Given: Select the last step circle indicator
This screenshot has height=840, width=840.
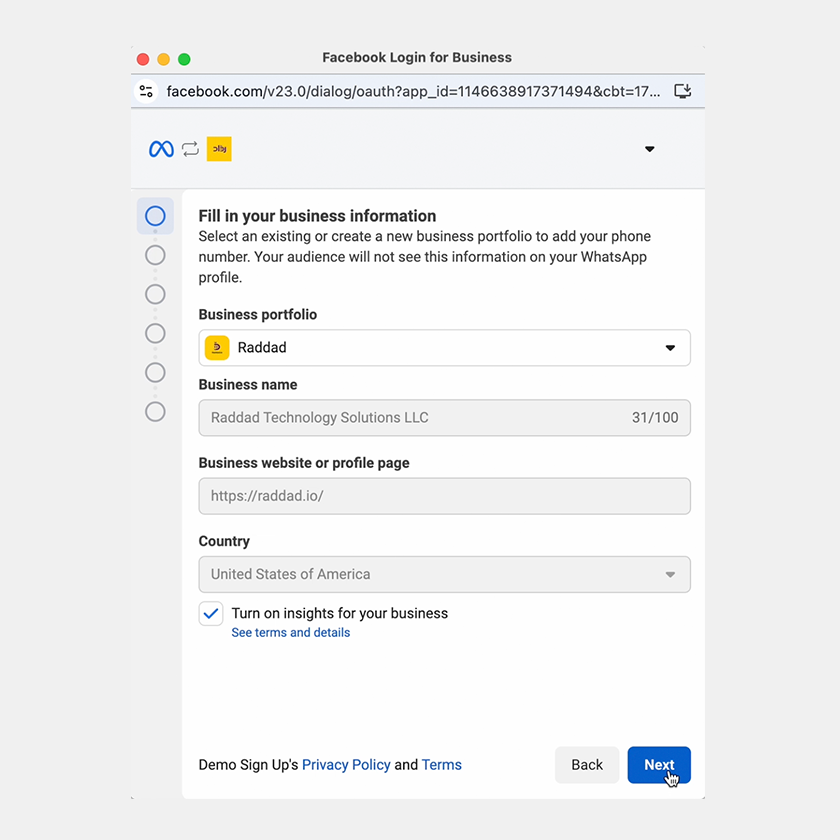Looking at the screenshot, I should coord(155,411).
